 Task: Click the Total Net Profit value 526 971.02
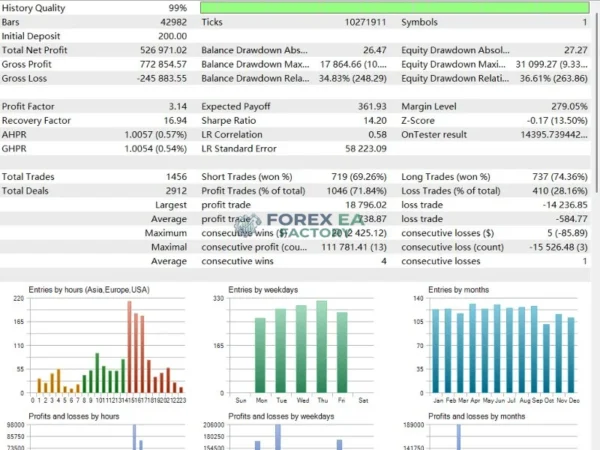(163, 50)
